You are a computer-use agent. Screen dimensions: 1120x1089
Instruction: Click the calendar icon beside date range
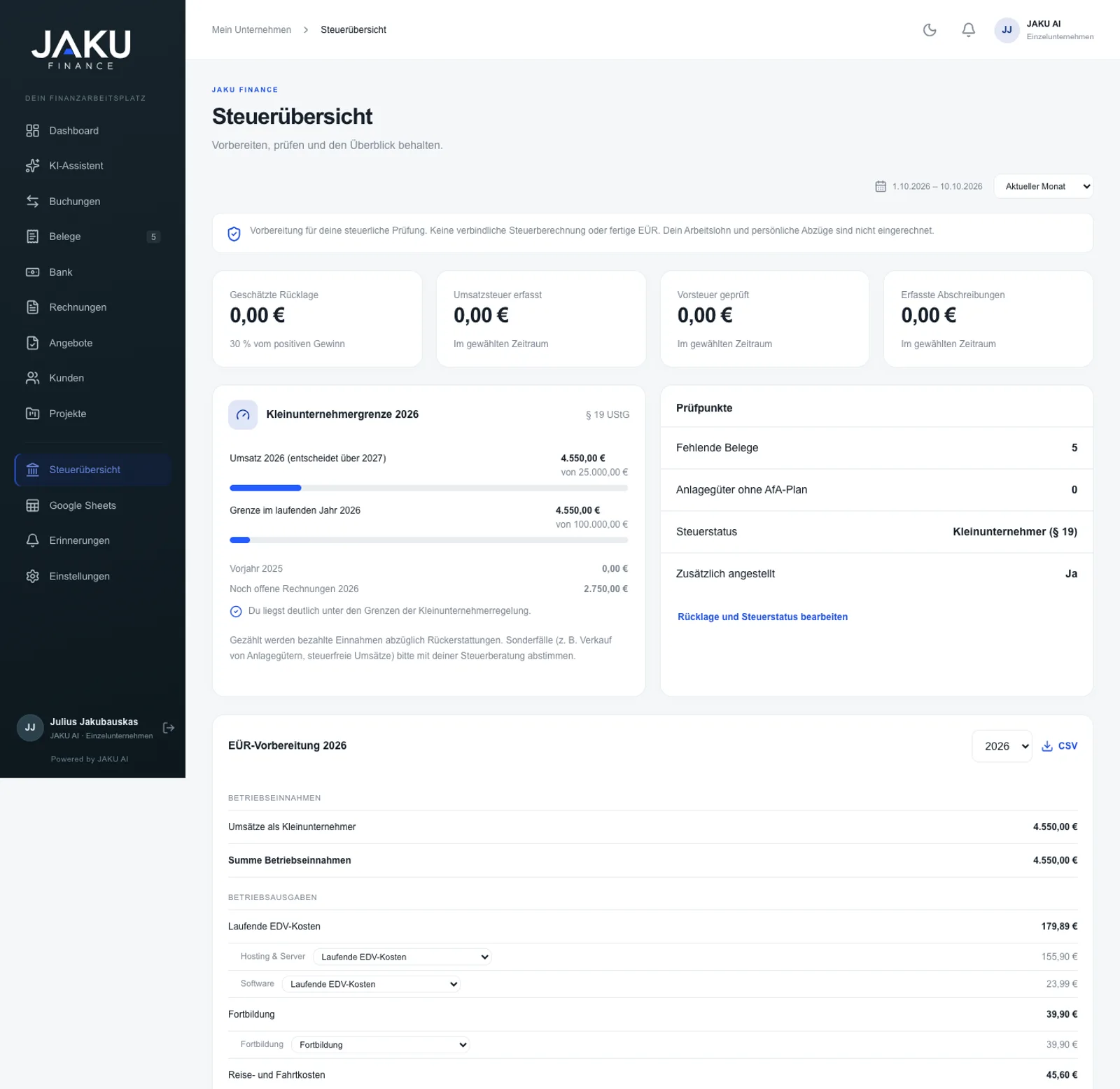click(881, 186)
